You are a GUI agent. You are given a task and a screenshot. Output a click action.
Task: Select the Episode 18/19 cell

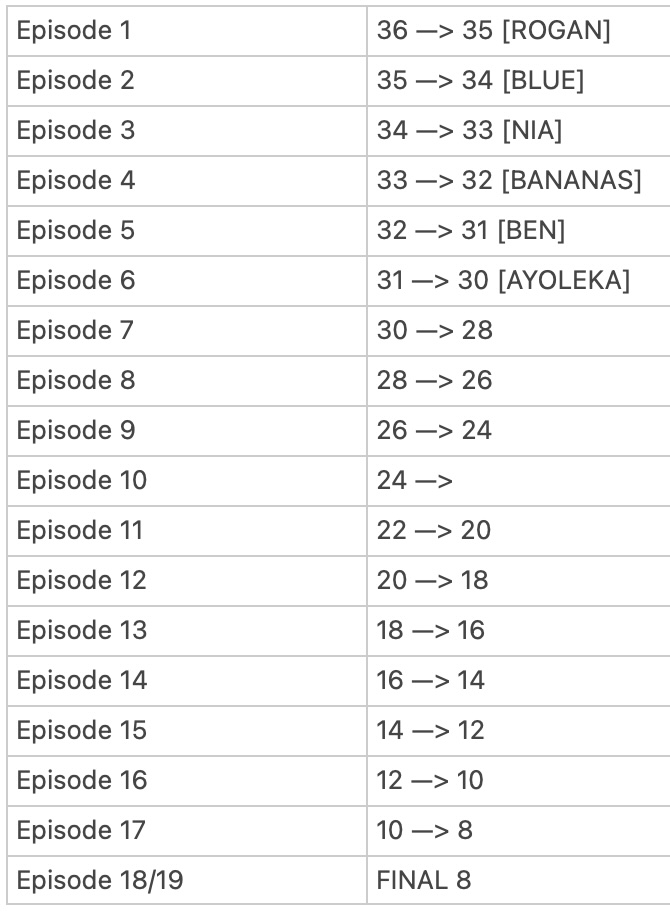[187, 881]
